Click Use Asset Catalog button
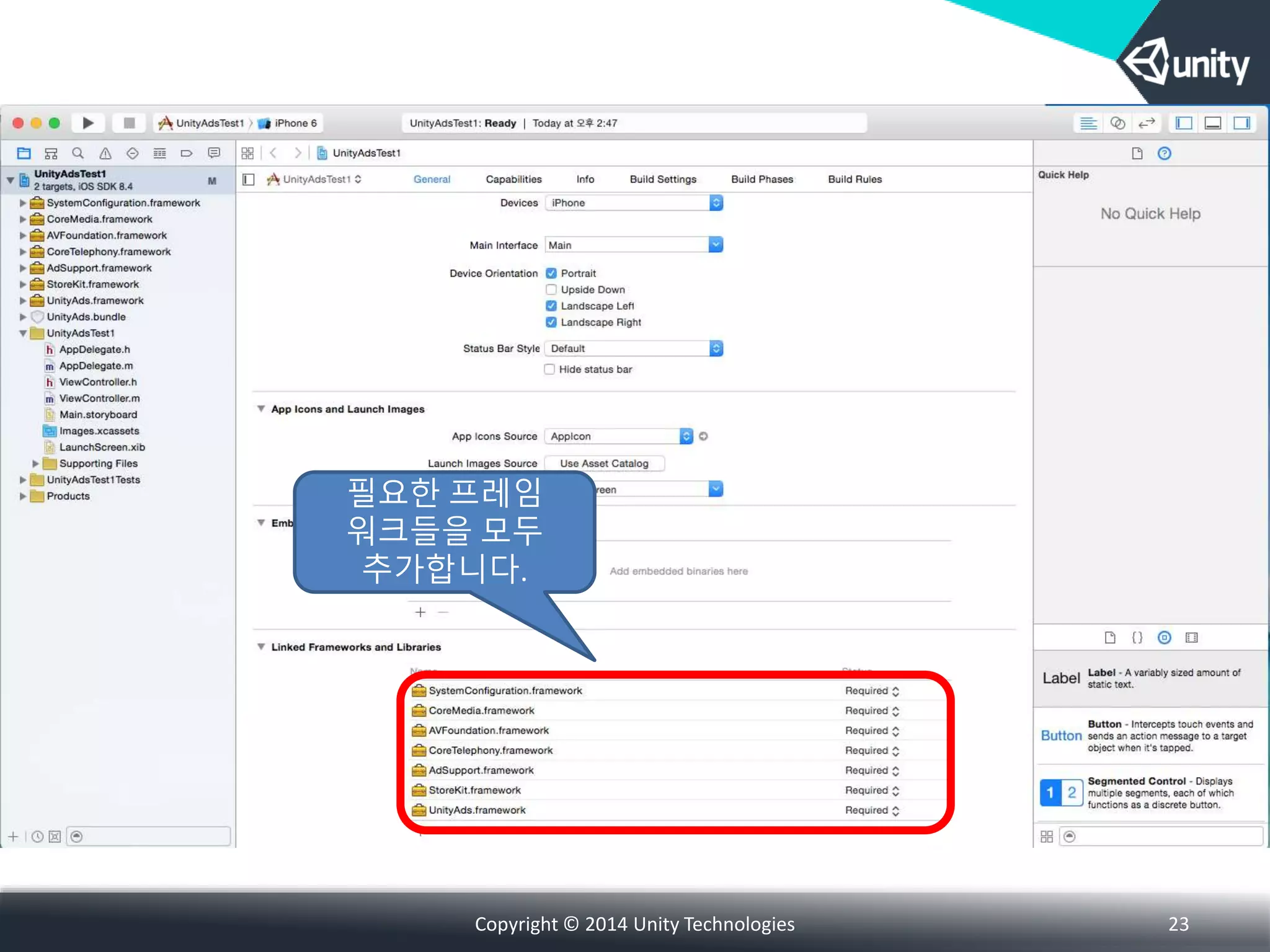The width and height of the screenshot is (1270, 952). pyautogui.click(x=605, y=464)
